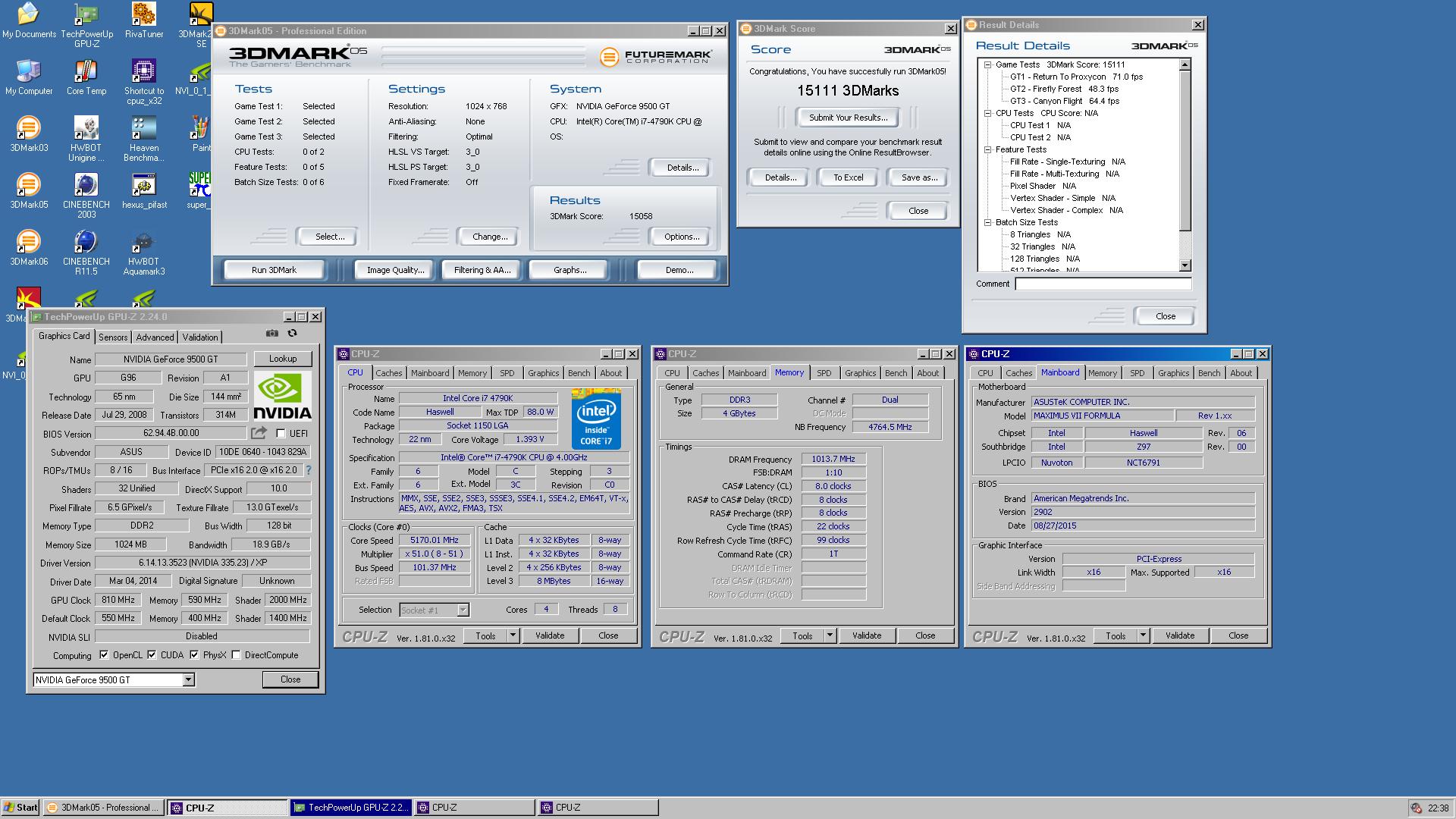Toggle CUDA checkbox
Viewport: 1456px width, 819px height.
pyautogui.click(x=152, y=655)
